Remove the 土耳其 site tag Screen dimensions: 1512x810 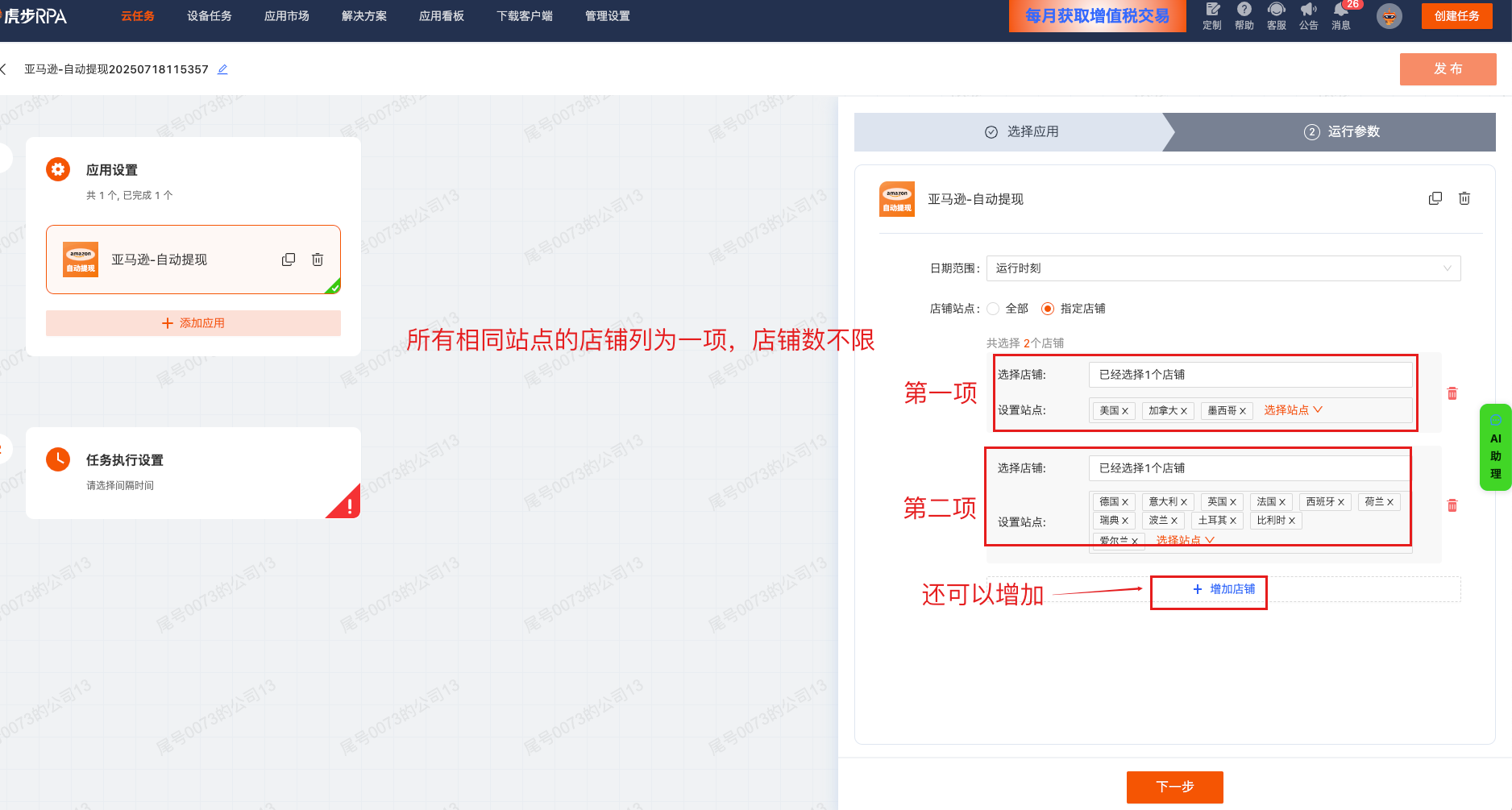click(1233, 521)
